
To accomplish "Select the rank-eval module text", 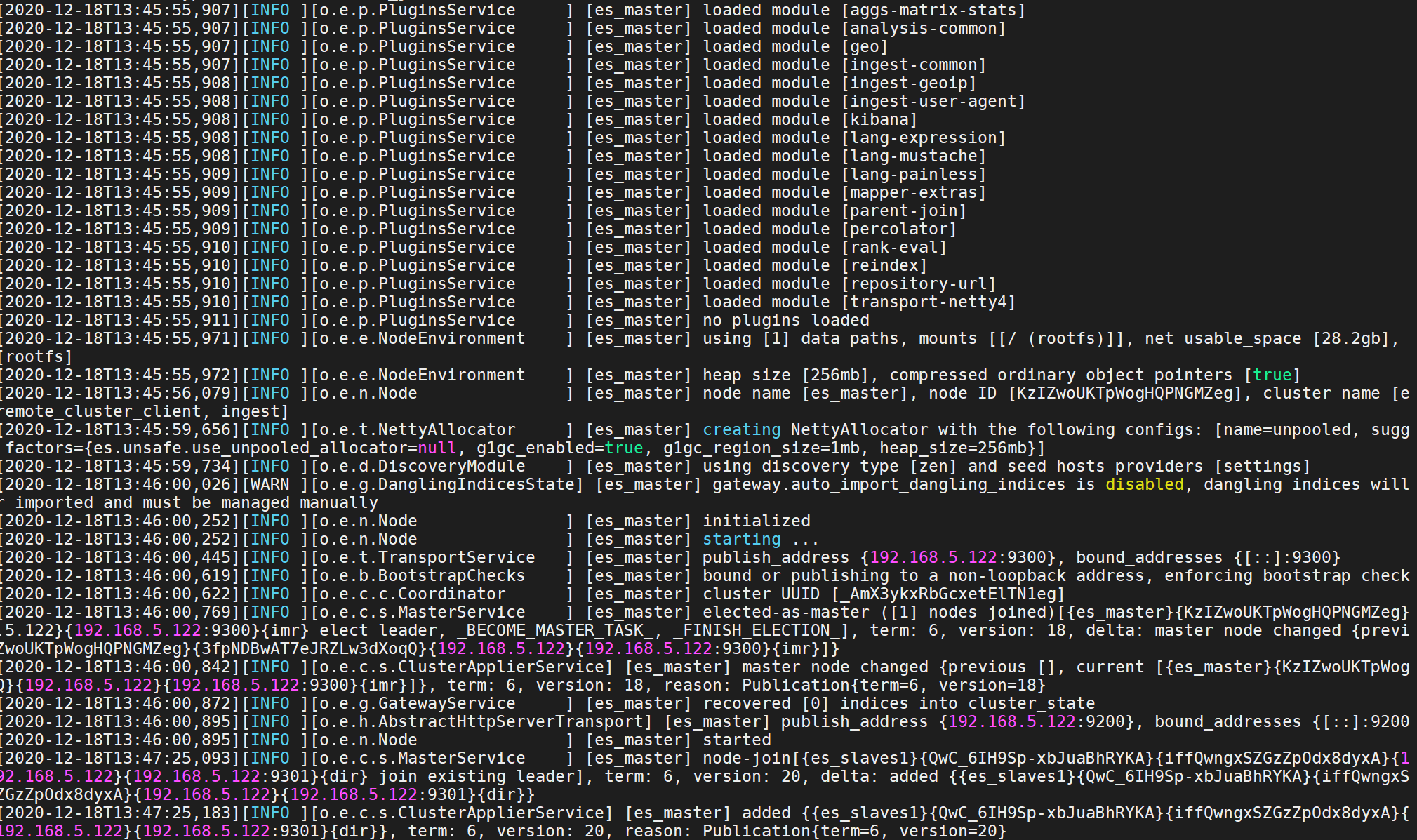I will [893, 248].
